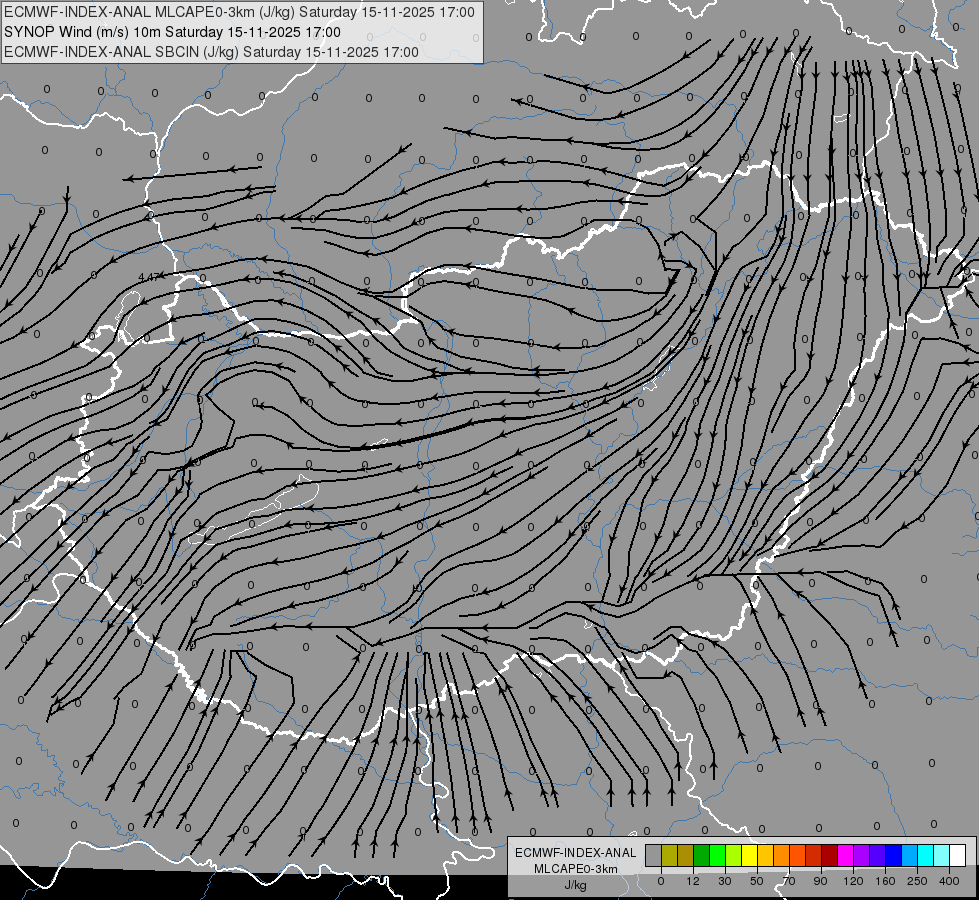Pick the olive-yellow legend swatch
The height and width of the screenshot is (900, 979).
(x=669, y=855)
